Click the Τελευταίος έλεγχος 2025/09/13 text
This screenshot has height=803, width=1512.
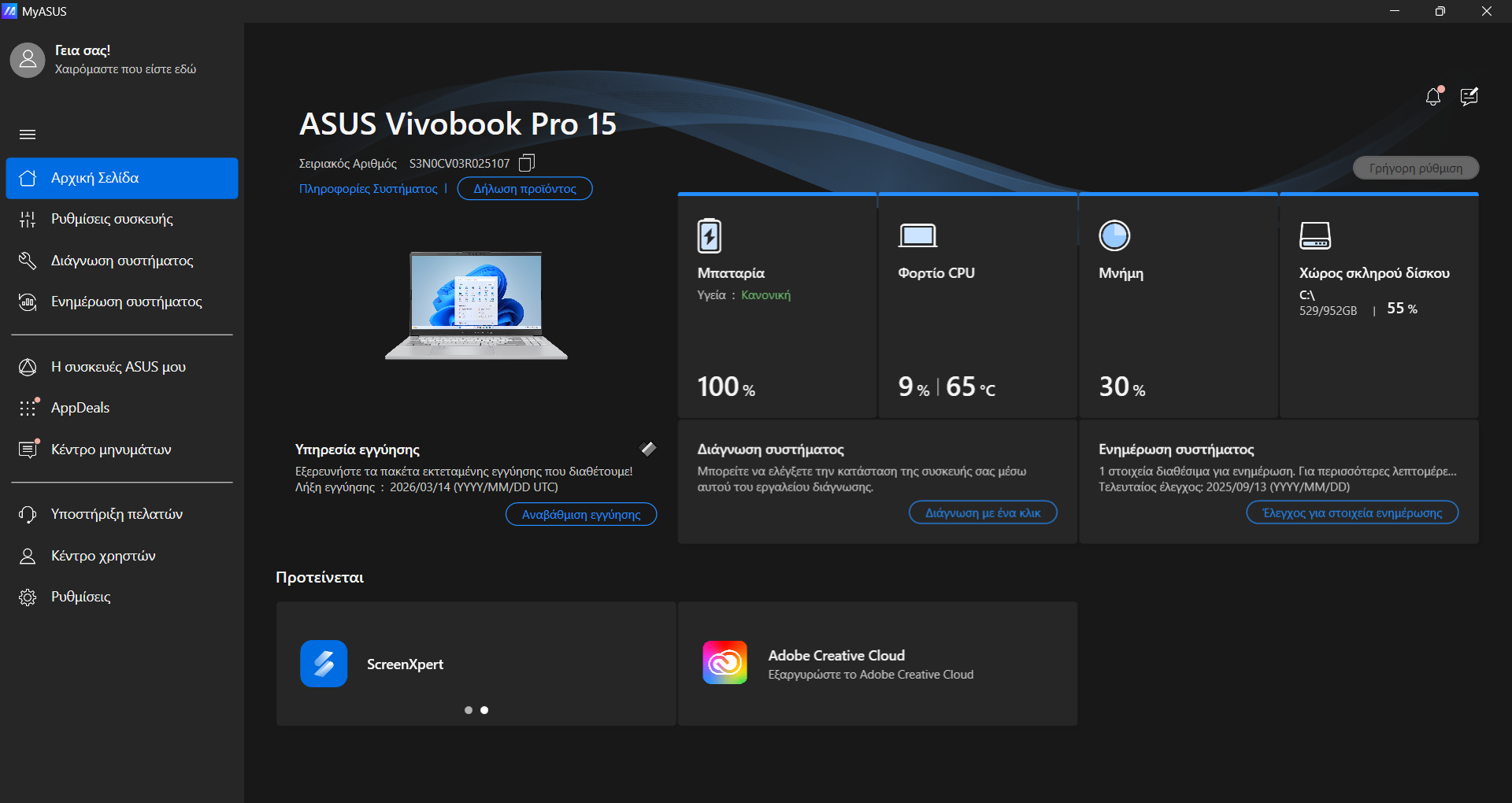coord(1224,487)
